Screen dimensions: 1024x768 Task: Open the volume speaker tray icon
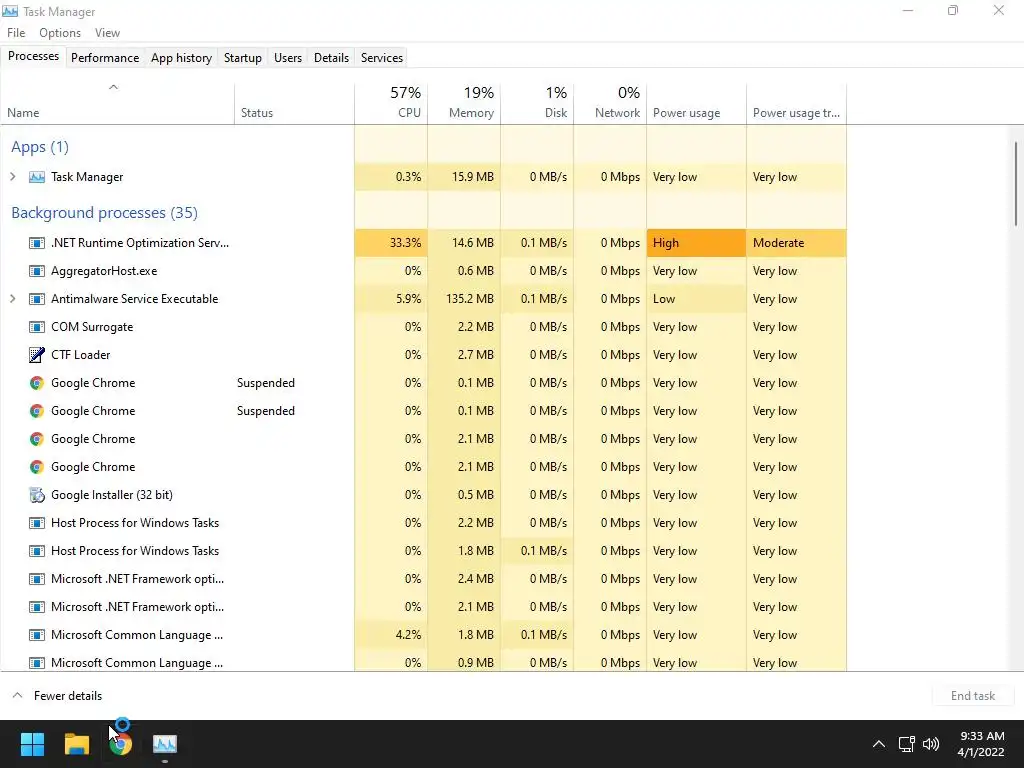931,744
